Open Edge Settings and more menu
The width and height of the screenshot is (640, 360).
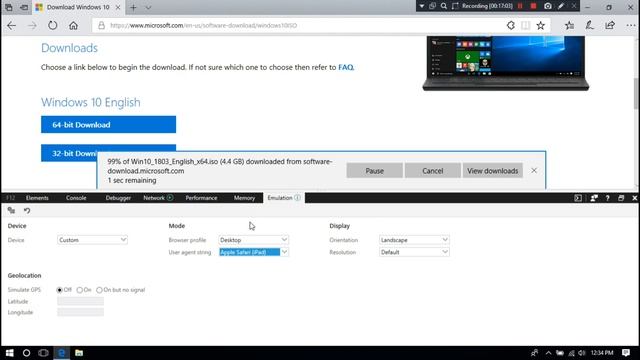(x=631, y=25)
